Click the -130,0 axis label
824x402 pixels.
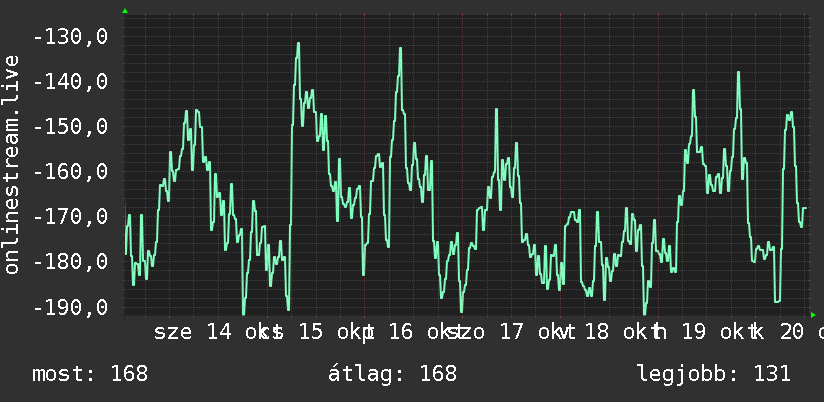[x=70, y=37]
